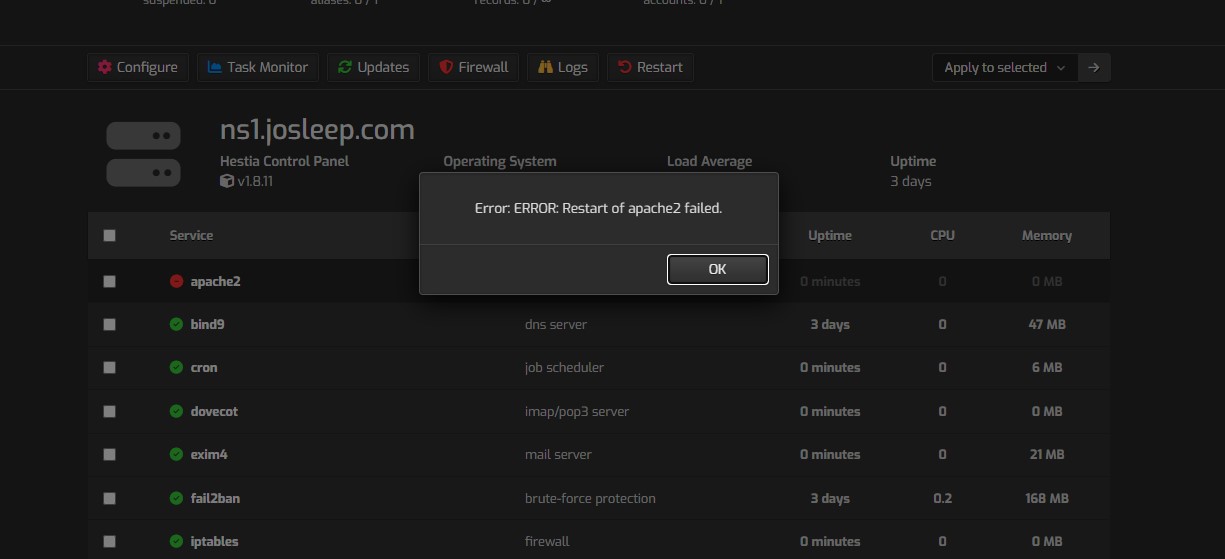Open the Configure server settings
Image resolution: width=1225 pixels, height=559 pixels.
[137, 67]
